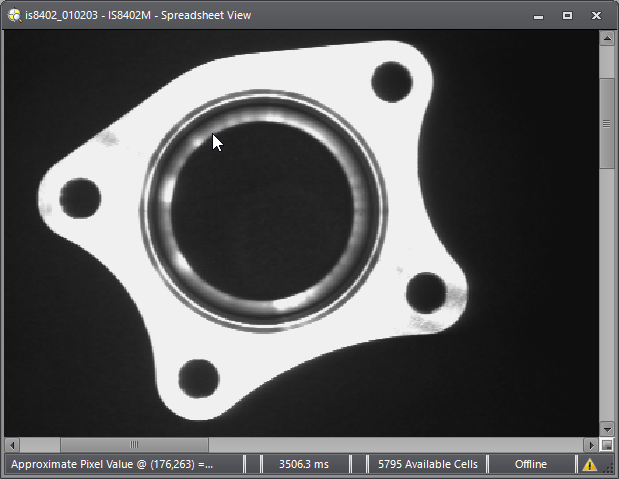This screenshot has height=479, width=619.
Task: Click the corner grip icon beside scrollbars
Action: 607,444
